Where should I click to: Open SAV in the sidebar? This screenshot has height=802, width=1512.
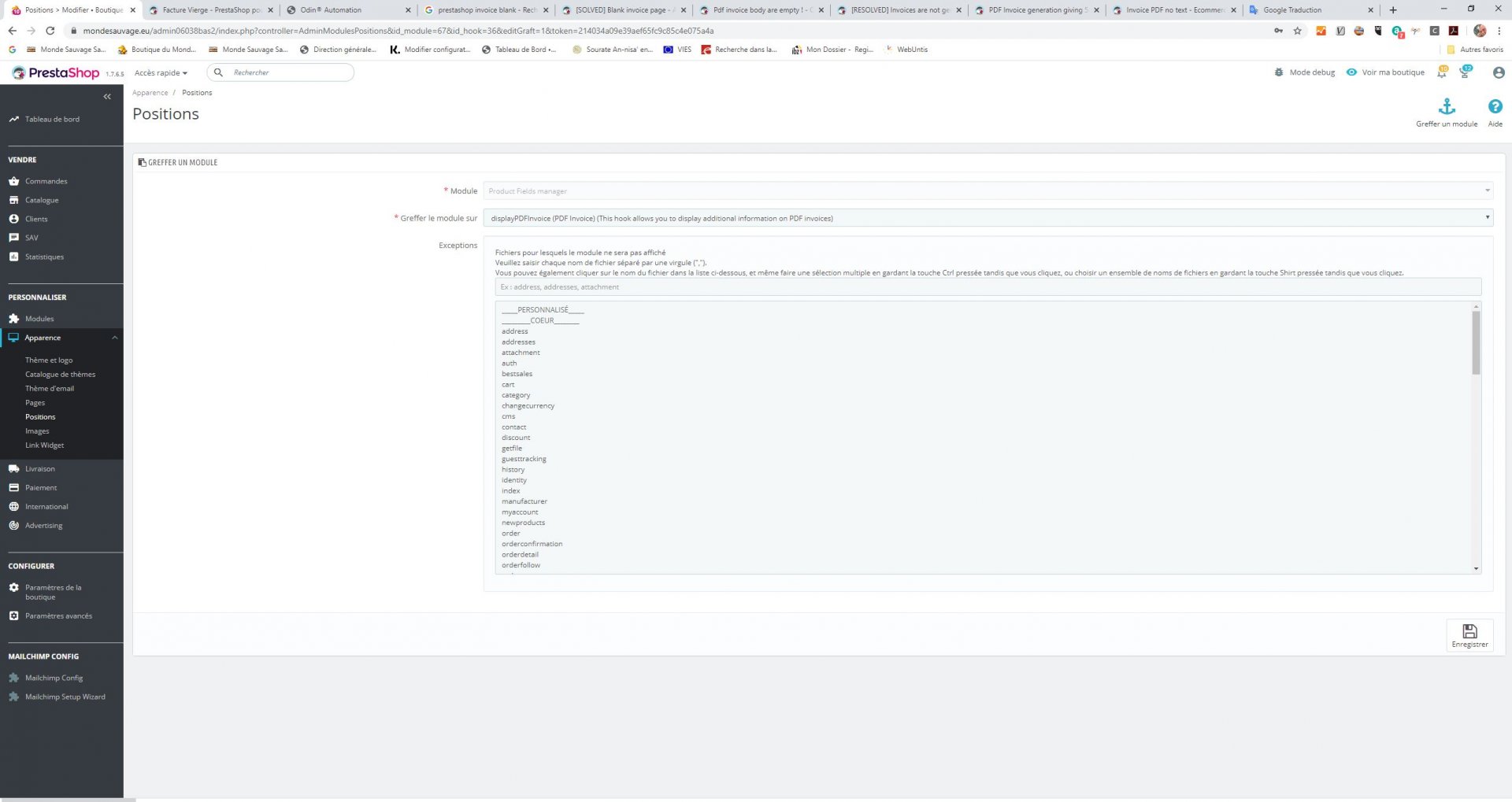click(31, 238)
